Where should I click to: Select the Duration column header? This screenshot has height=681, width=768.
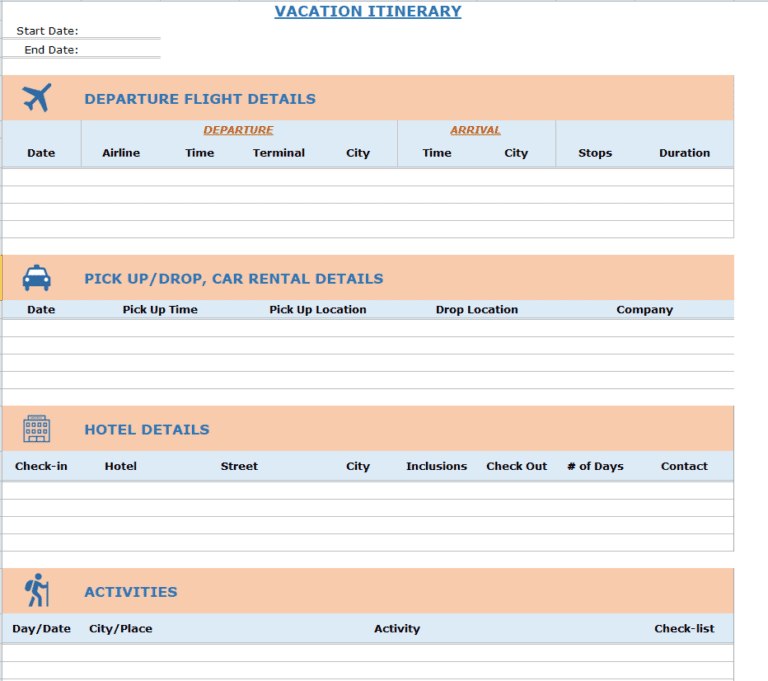[684, 153]
